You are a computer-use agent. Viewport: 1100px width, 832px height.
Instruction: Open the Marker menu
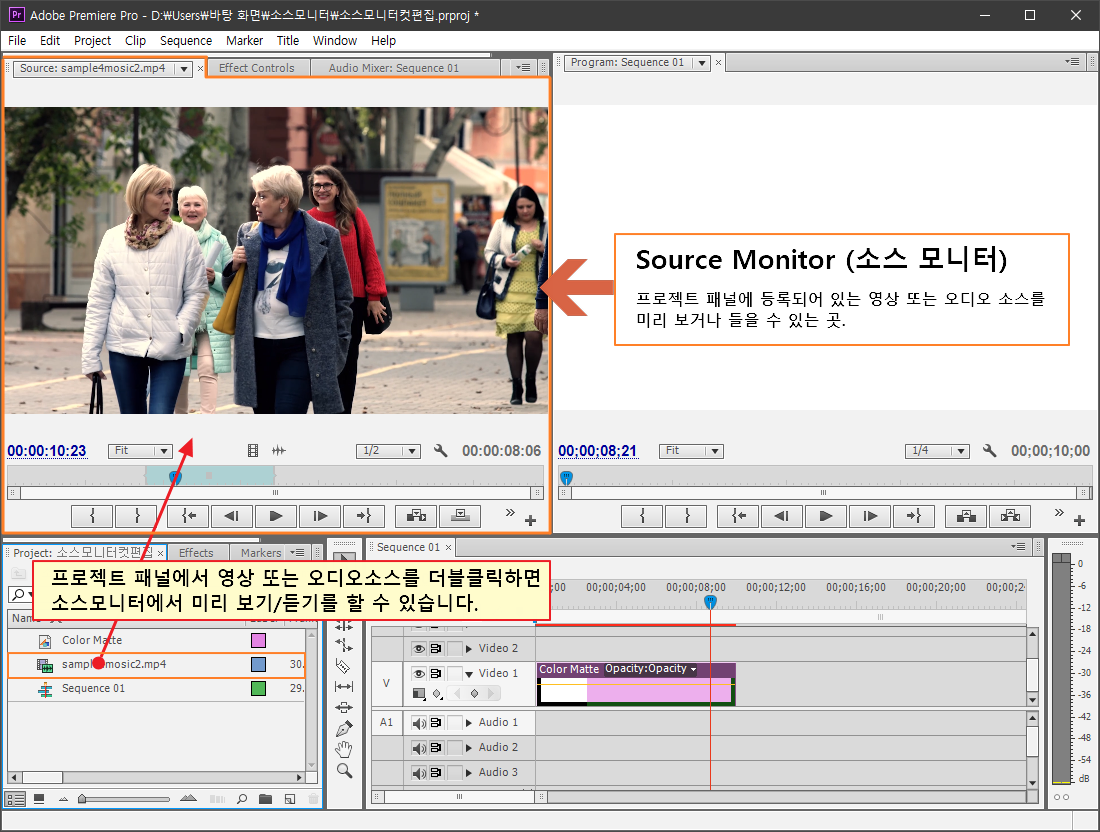244,41
